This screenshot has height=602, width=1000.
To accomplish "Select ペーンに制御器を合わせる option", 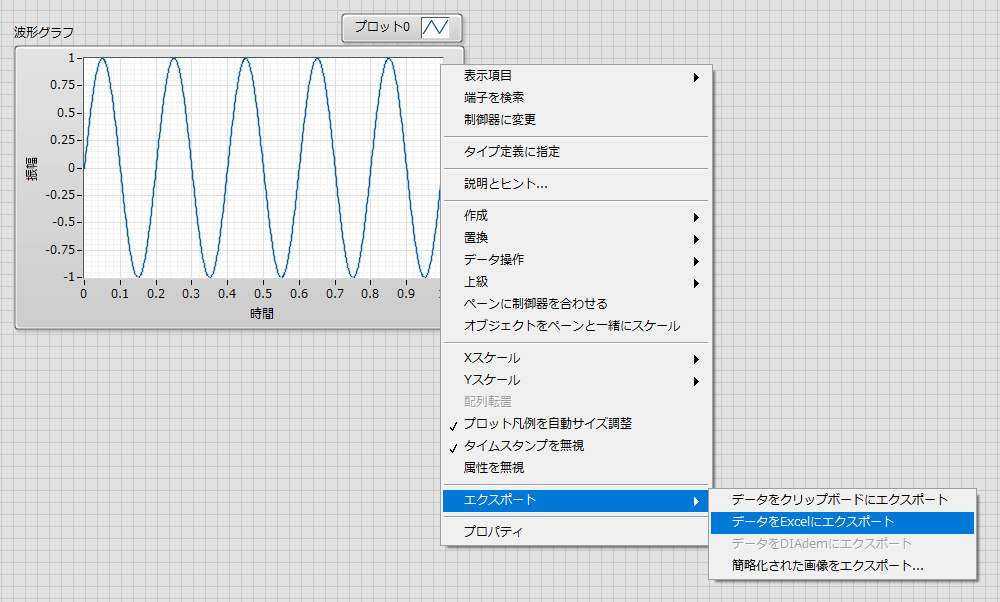I will [576, 304].
